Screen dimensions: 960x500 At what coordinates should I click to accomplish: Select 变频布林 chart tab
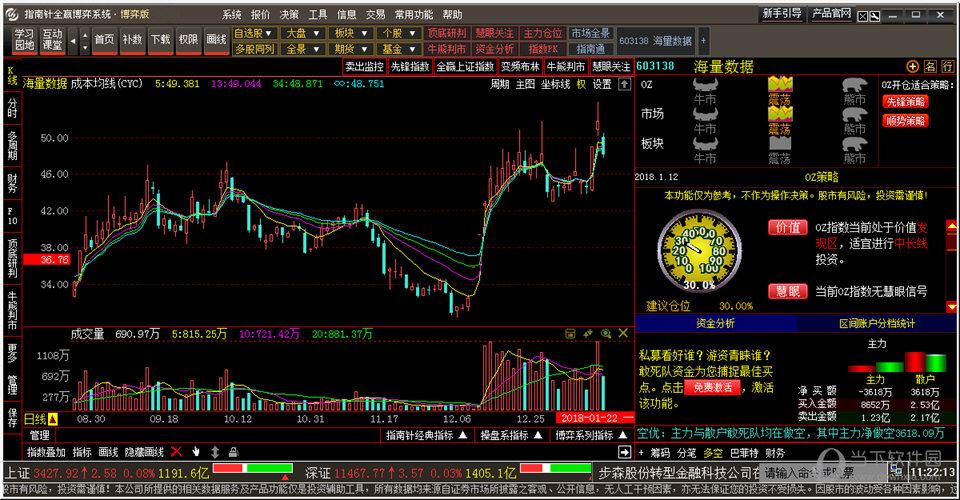(x=520, y=67)
